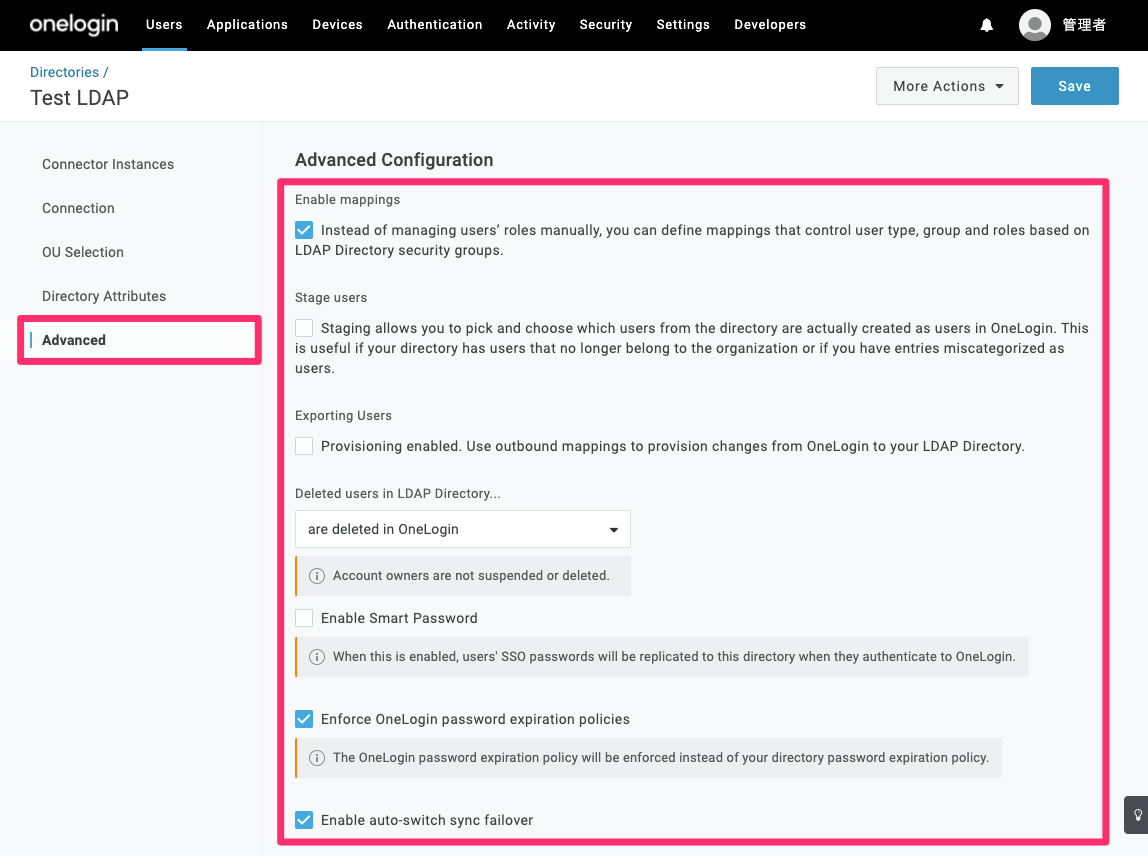Image resolution: width=1148 pixels, height=856 pixels.
Task: Uncheck Enforce OneLogin password expiration policies
Action: coord(304,719)
